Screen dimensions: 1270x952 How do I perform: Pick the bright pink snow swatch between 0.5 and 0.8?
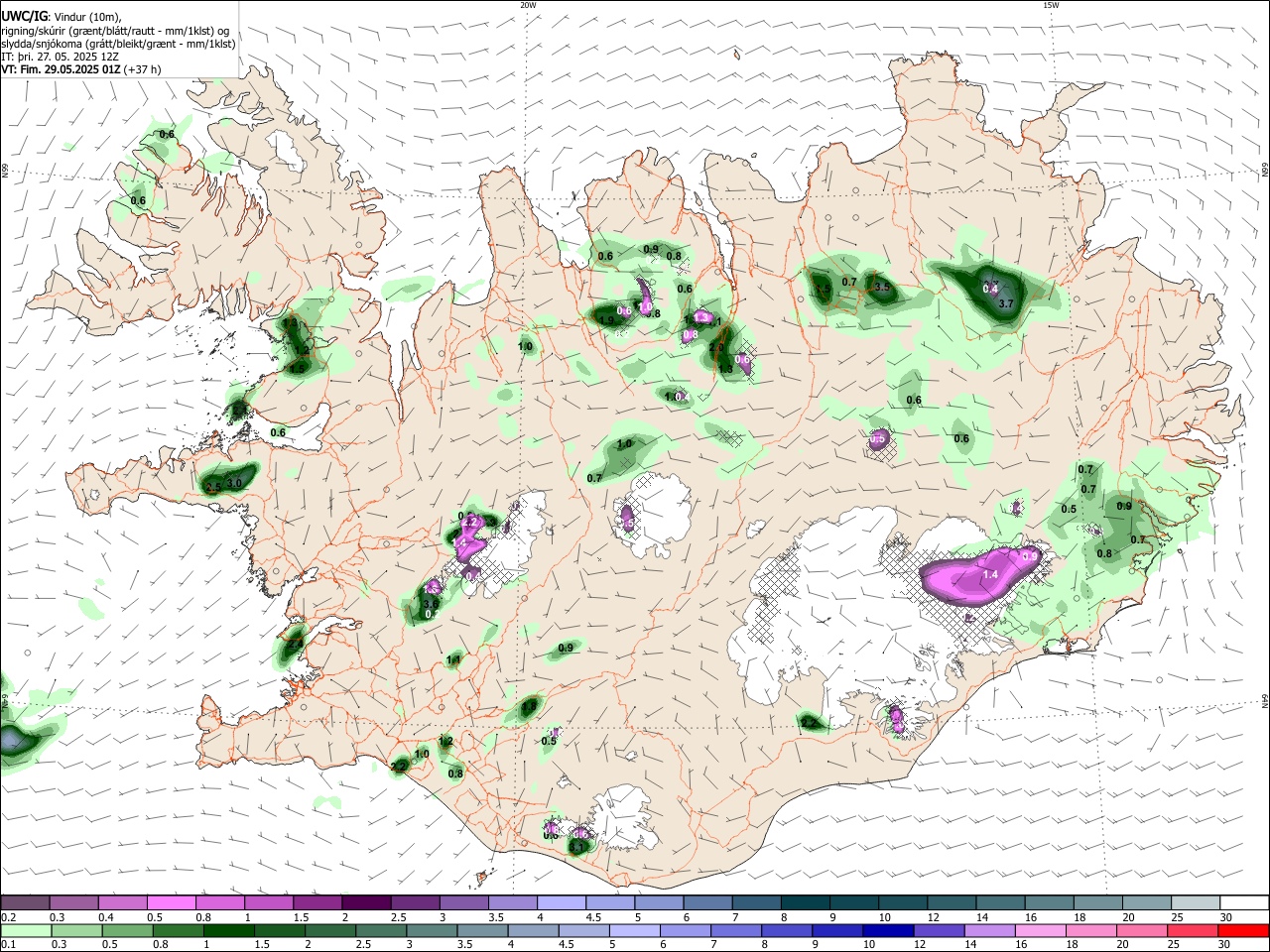point(171,902)
